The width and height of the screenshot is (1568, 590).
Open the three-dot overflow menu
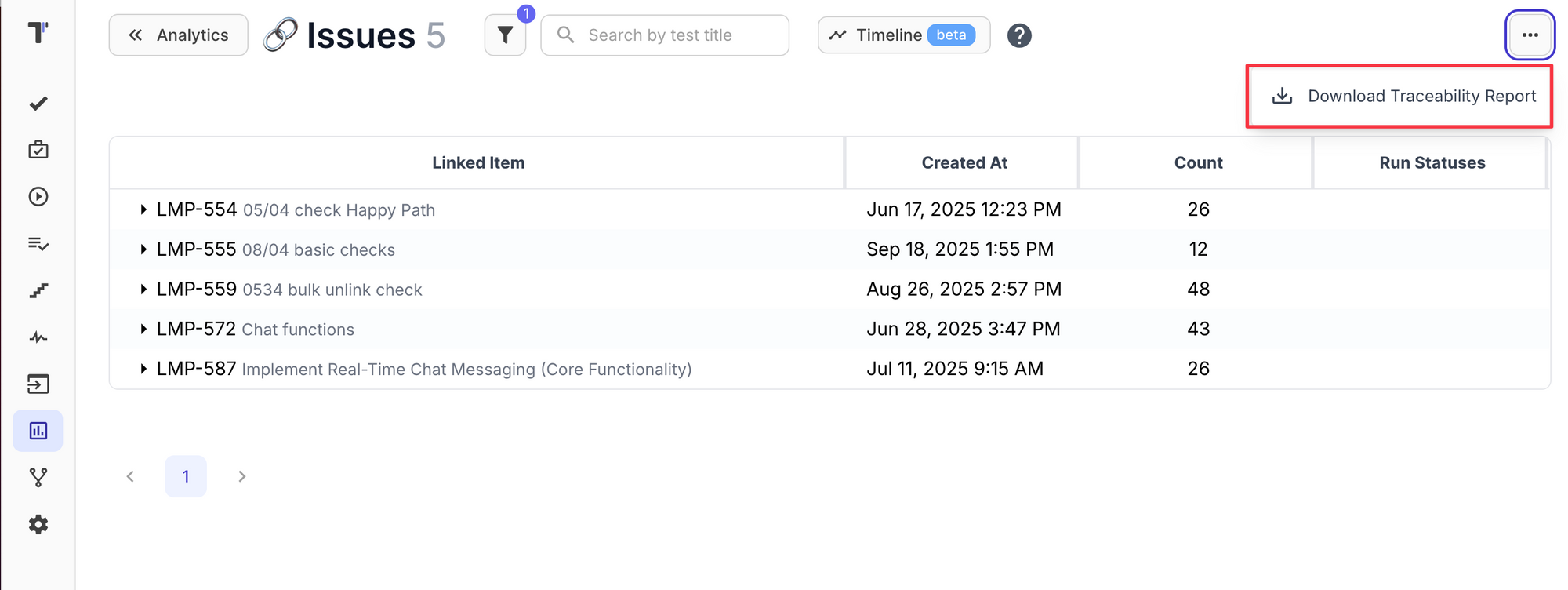pyautogui.click(x=1529, y=35)
